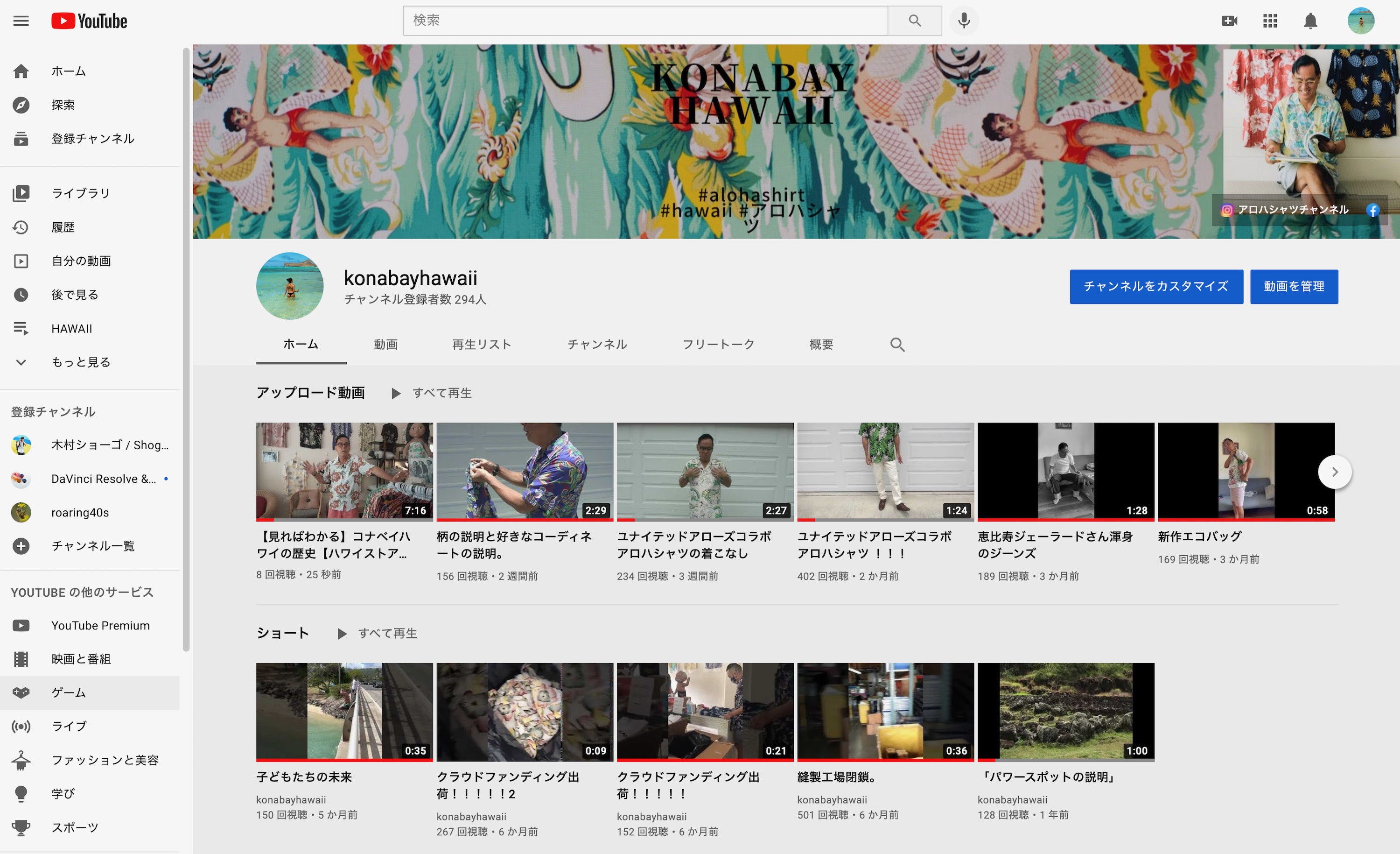Click the voice search microphone icon
Image resolution: width=1400 pixels, height=854 pixels.
964,21
